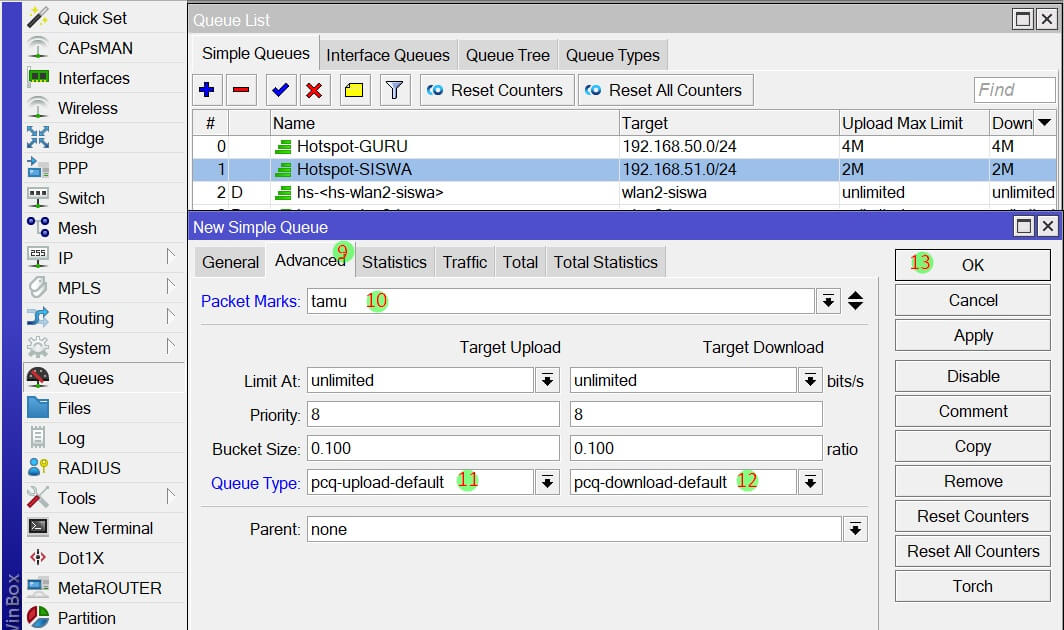Screen dimensions: 1064x630
Task: Open New Terminal from the sidebar
Action: tap(105, 528)
